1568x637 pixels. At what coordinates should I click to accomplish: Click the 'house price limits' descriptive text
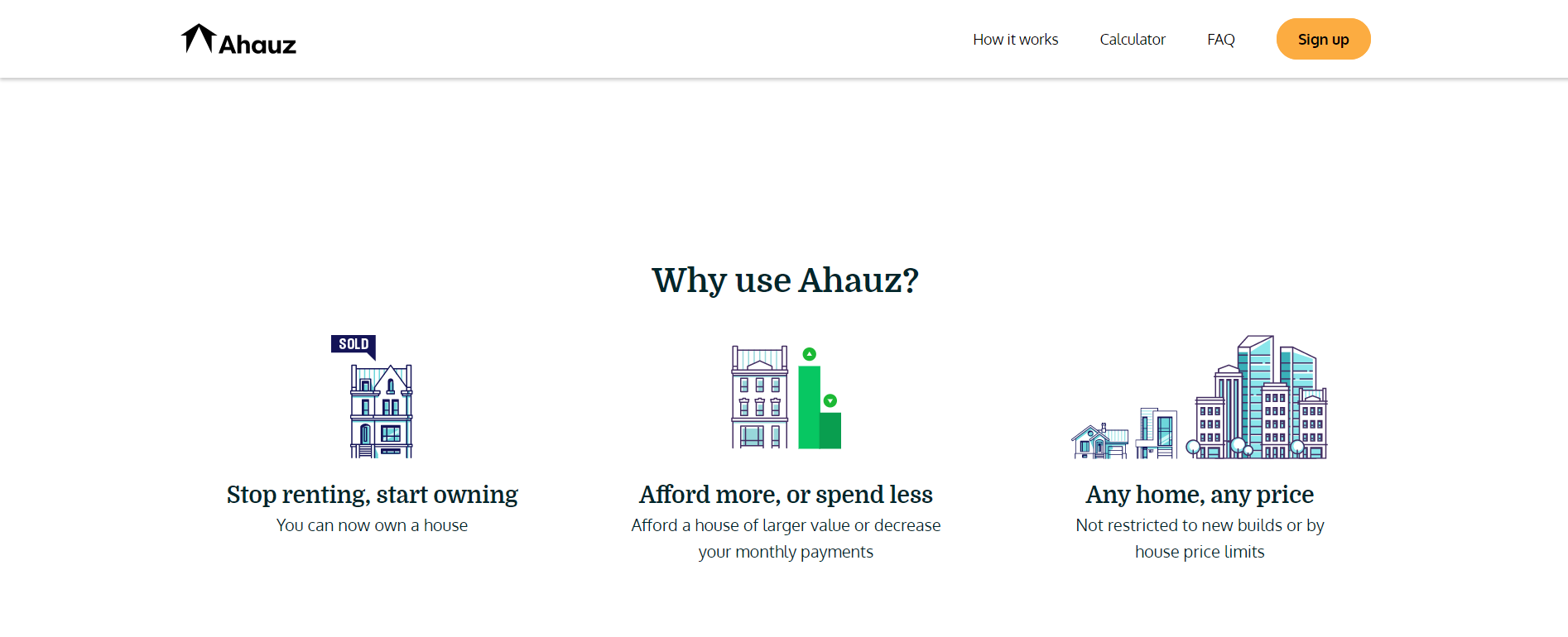pos(1199,551)
